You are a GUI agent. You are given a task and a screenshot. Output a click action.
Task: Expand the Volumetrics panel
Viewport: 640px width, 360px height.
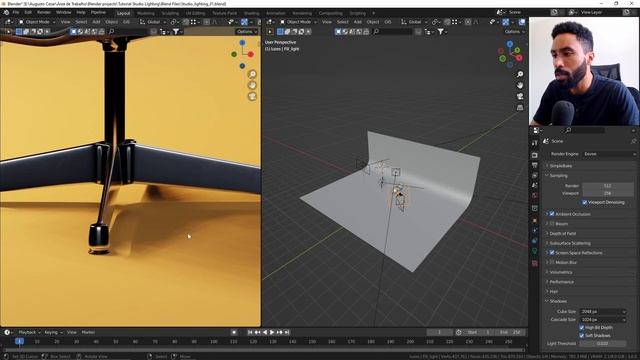(590, 272)
